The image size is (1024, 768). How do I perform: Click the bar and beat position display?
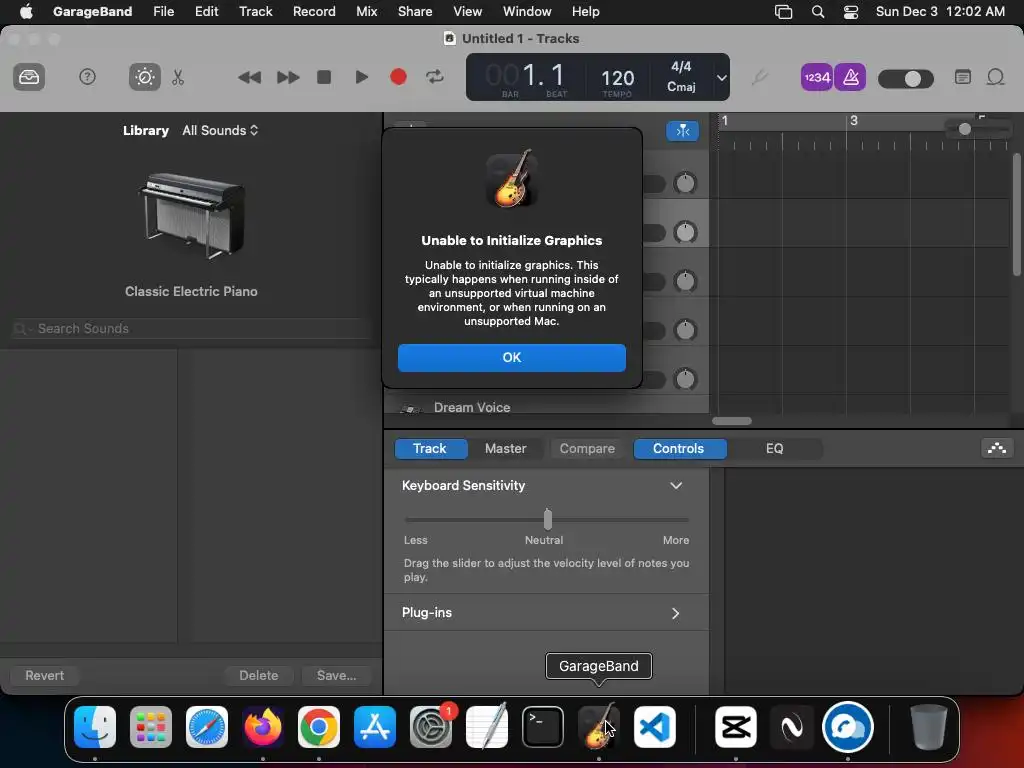pyautogui.click(x=526, y=76)
